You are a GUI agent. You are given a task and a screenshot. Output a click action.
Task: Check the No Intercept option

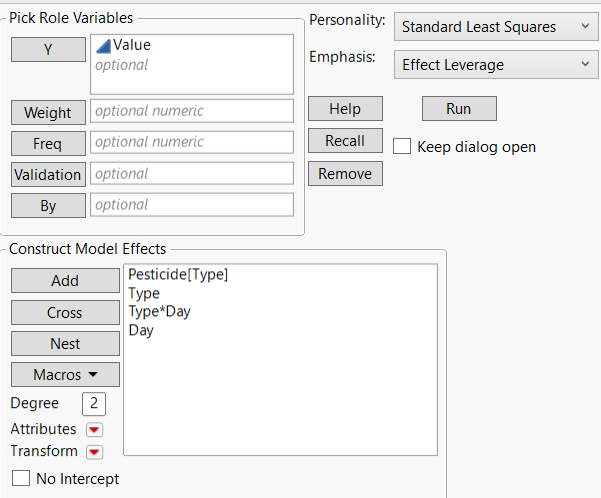(20, 479)
